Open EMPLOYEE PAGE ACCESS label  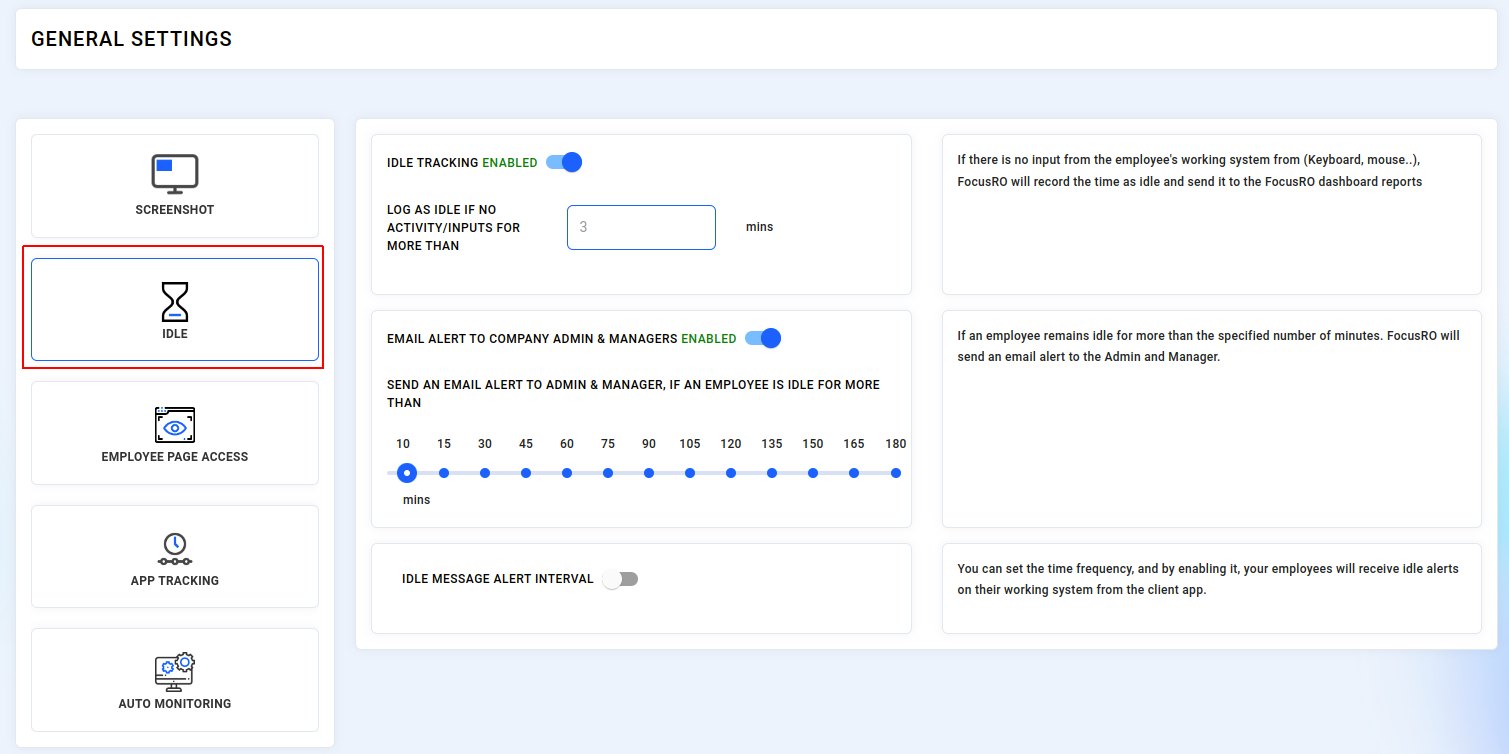(x=175, y=457)
